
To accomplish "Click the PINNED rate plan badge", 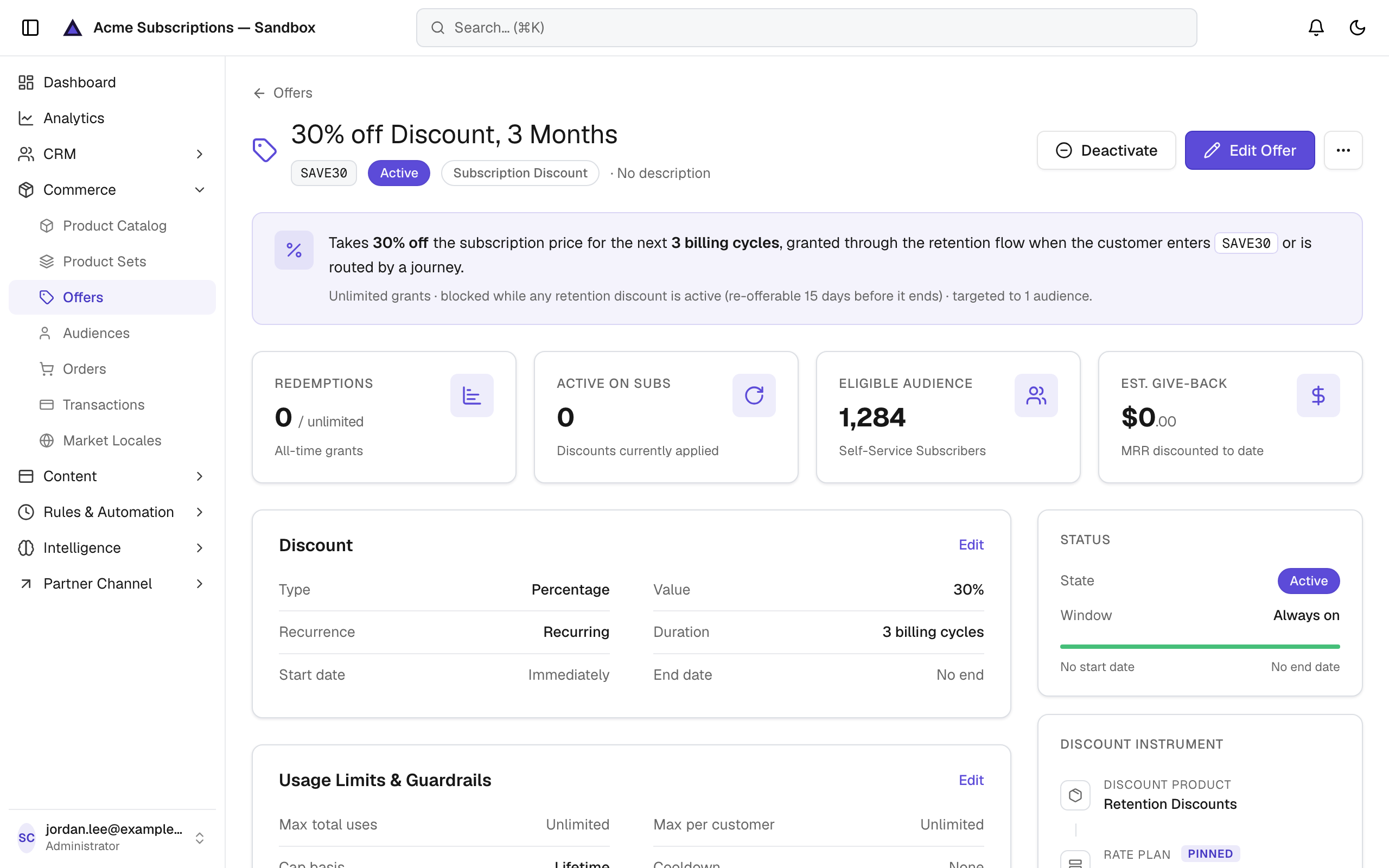I will (1210, 854).
